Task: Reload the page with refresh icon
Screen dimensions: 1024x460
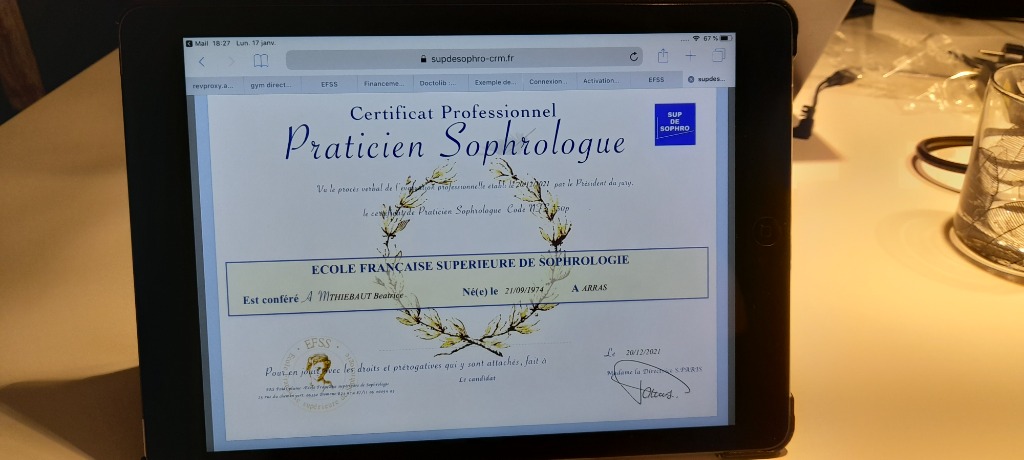Action: coord(634,57)
